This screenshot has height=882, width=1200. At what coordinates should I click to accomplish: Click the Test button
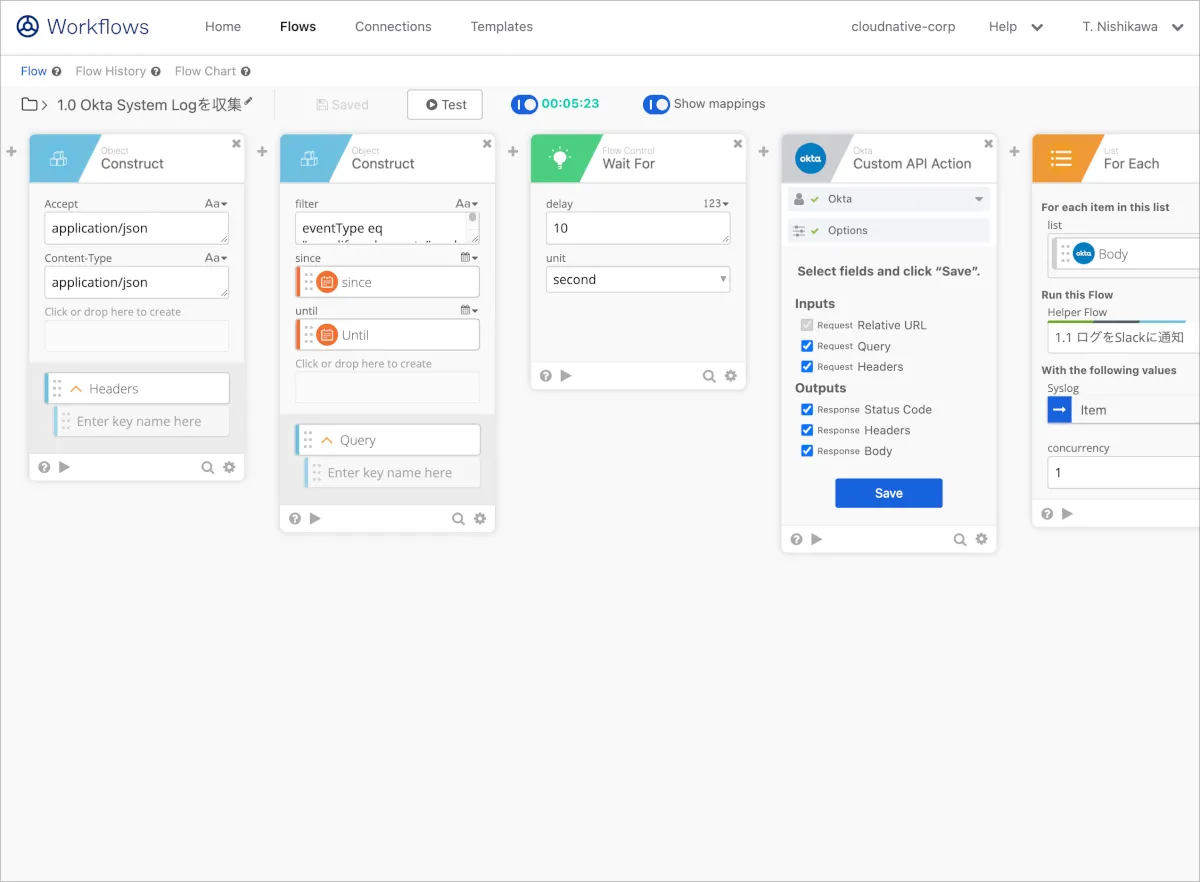(x=445, y=105)
